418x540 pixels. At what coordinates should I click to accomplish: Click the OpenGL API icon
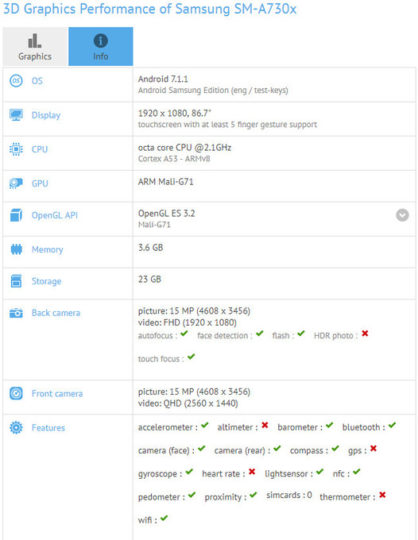[x=16, y=215]
